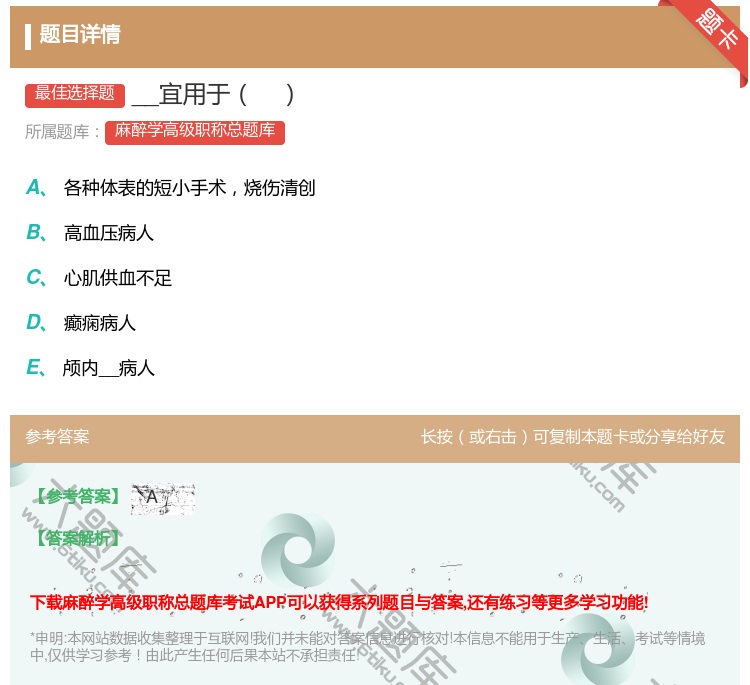This screenshot has width=750, height=685.
Task: Open the 麻醉学高级职称总题库 question bank link
Action: point(195,132)
